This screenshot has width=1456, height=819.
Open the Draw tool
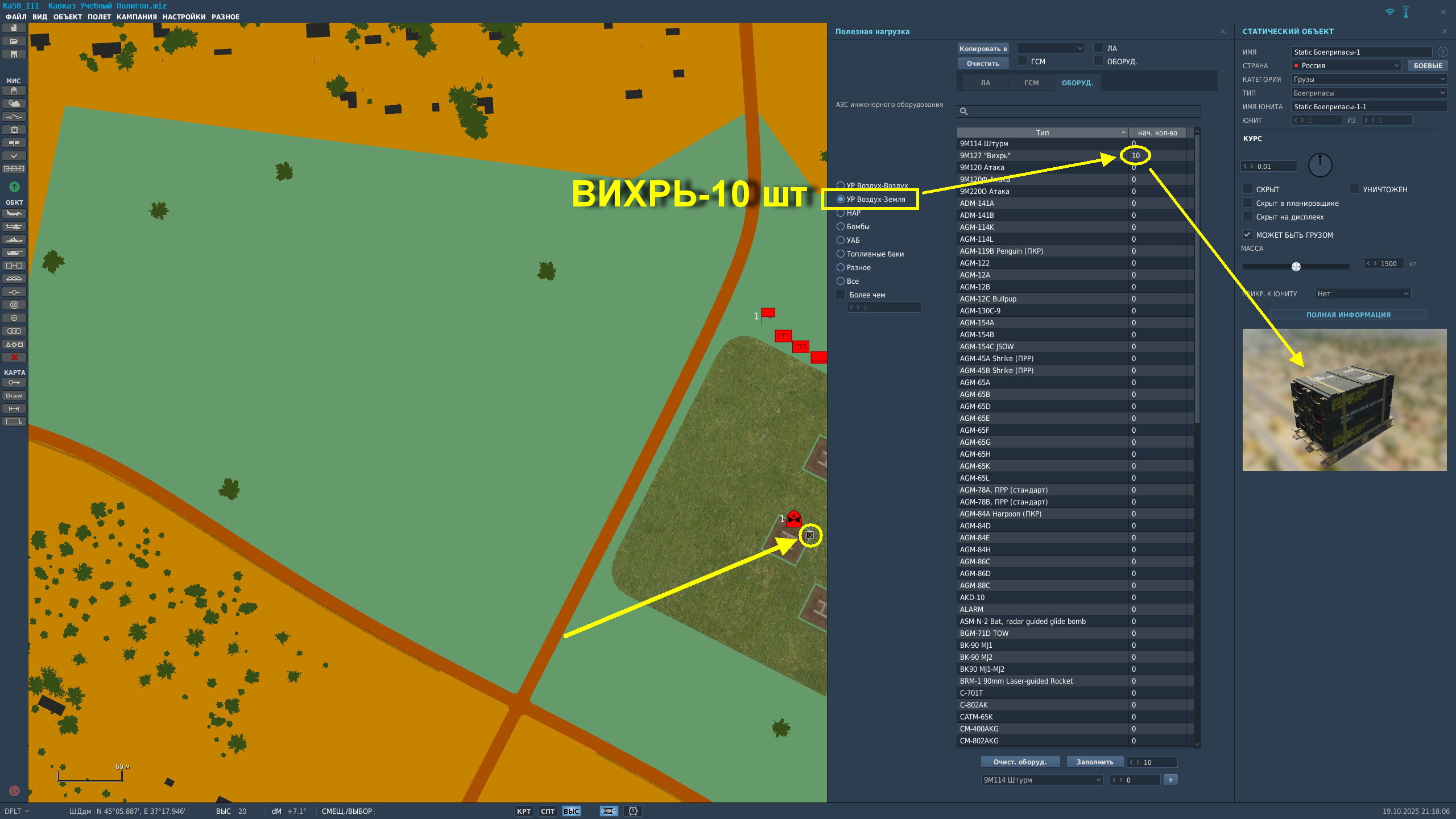point(14,395)
